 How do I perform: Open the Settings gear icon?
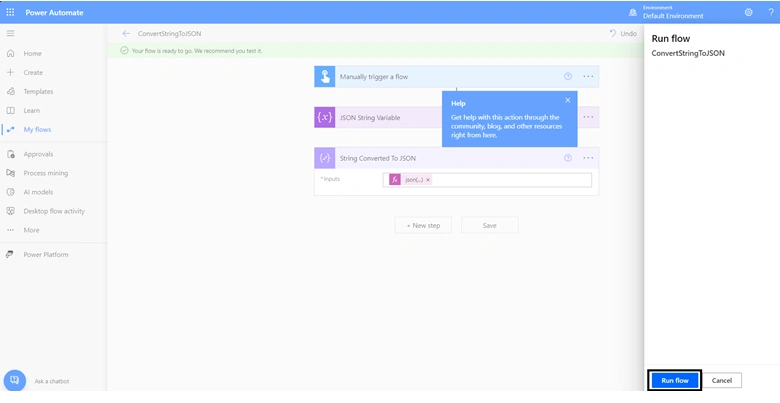[x=748, y=12]
